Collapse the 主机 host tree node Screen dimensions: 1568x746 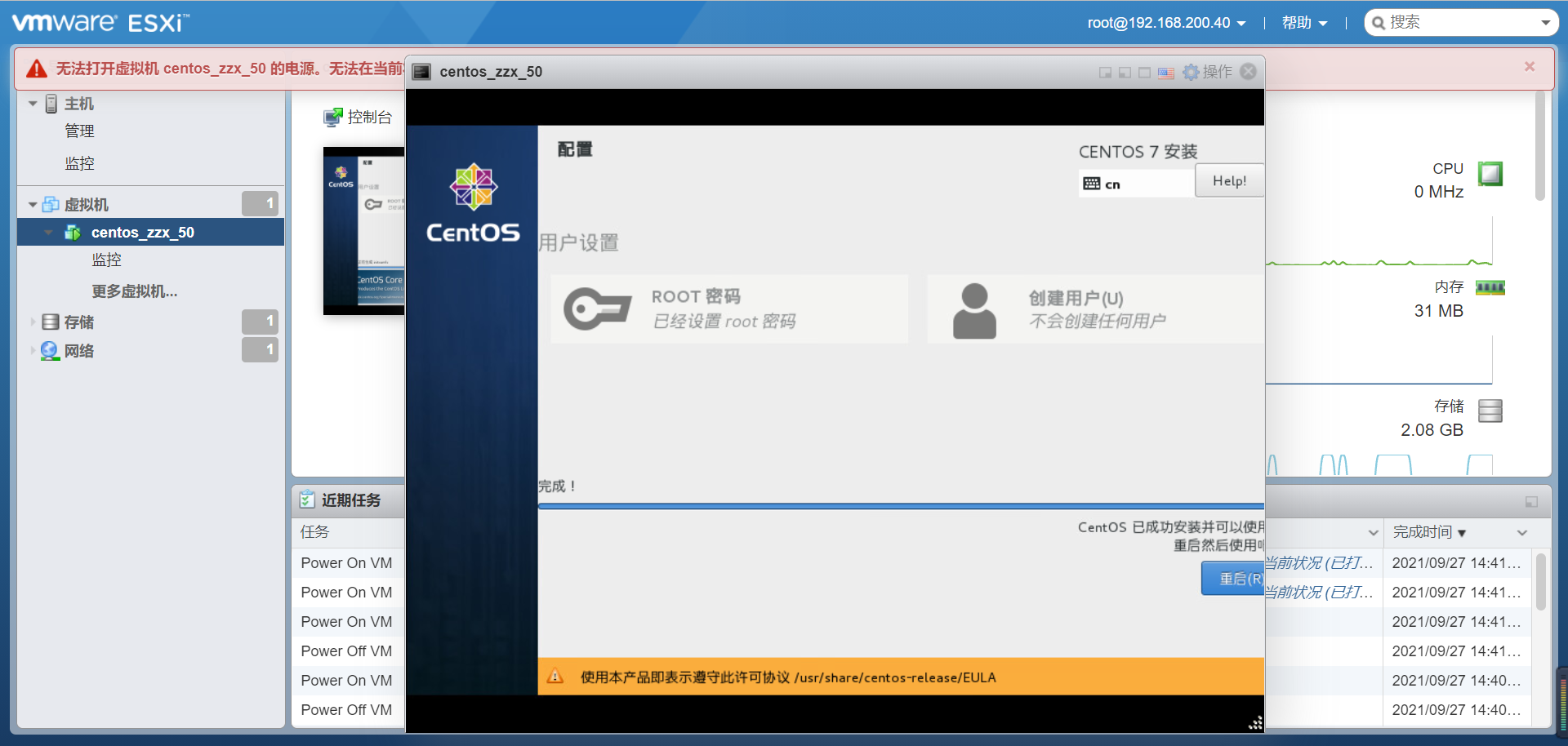pos(33,104)
